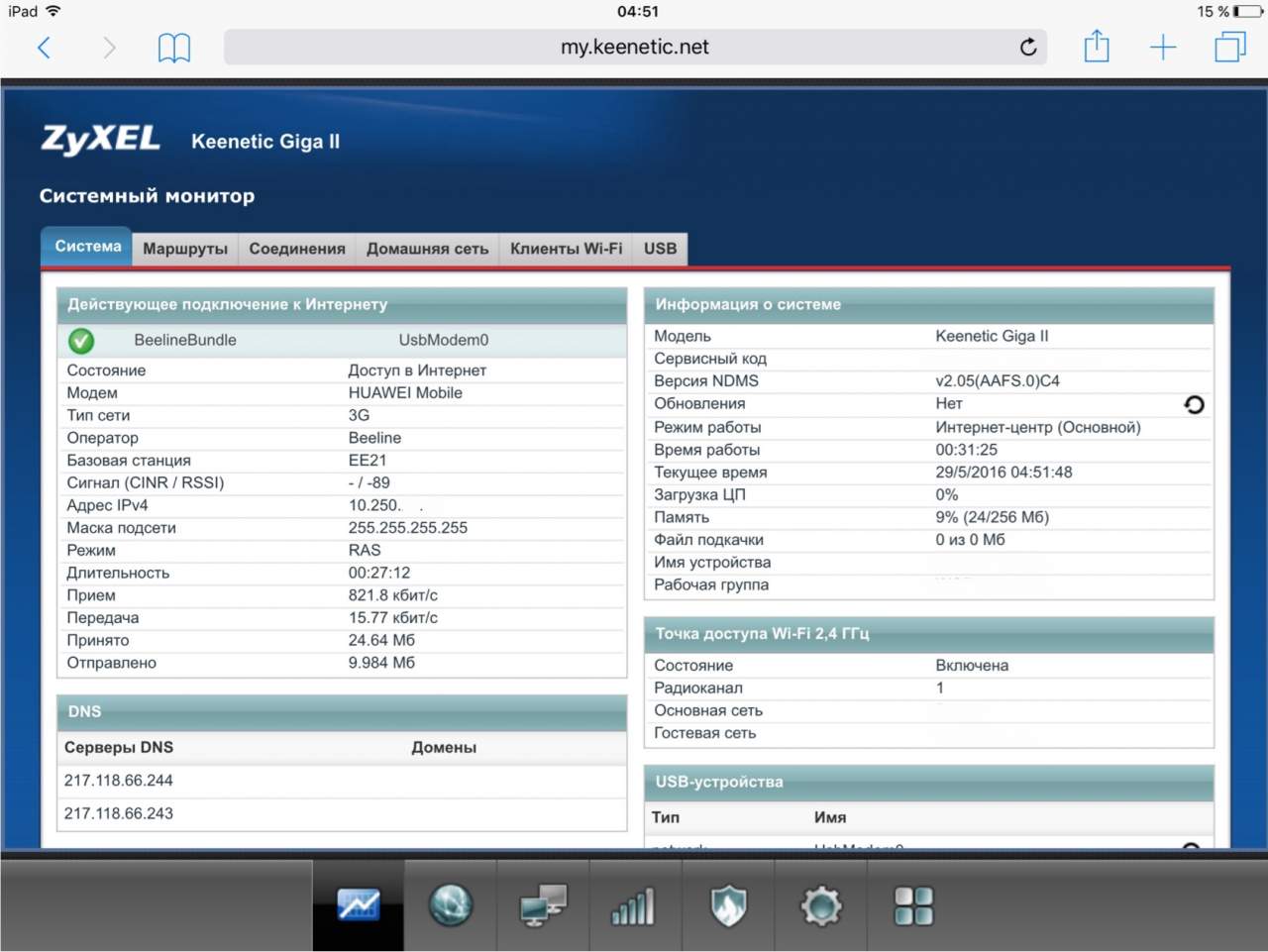Open the Security shield icon
This screenshot has height=952, width=1268.
728,905
